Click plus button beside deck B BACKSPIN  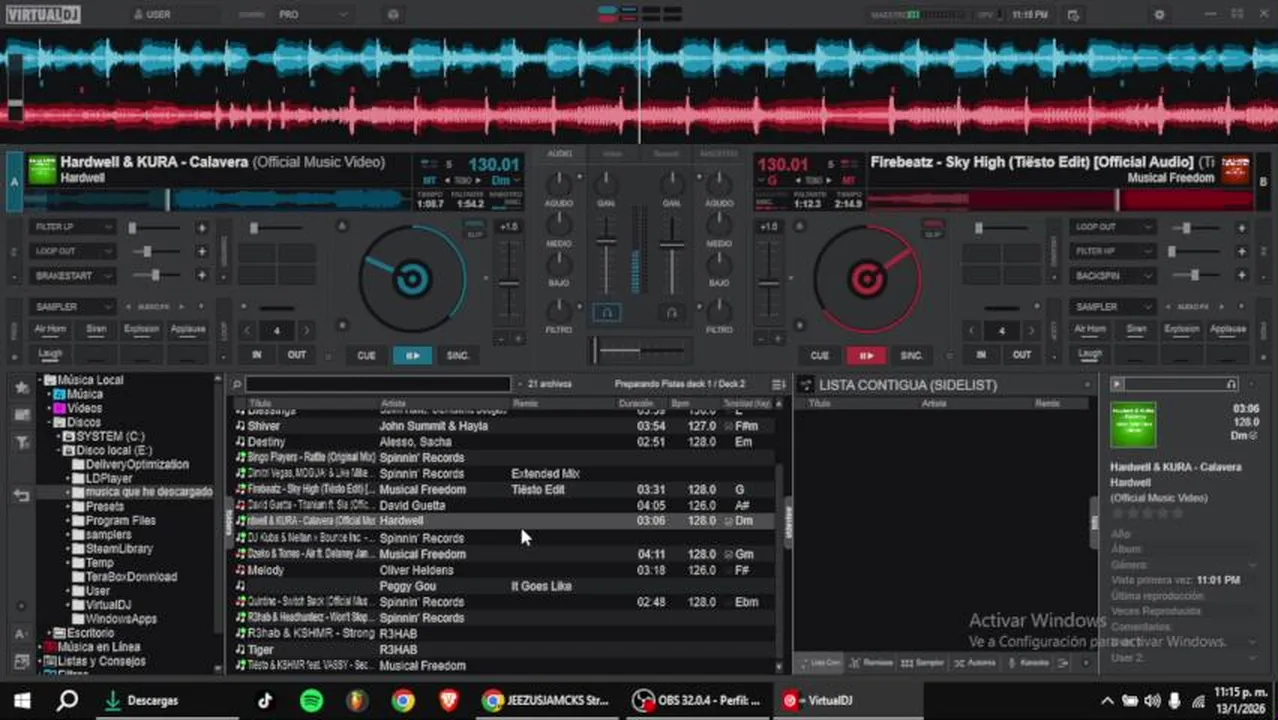(x=1241, y=275)
